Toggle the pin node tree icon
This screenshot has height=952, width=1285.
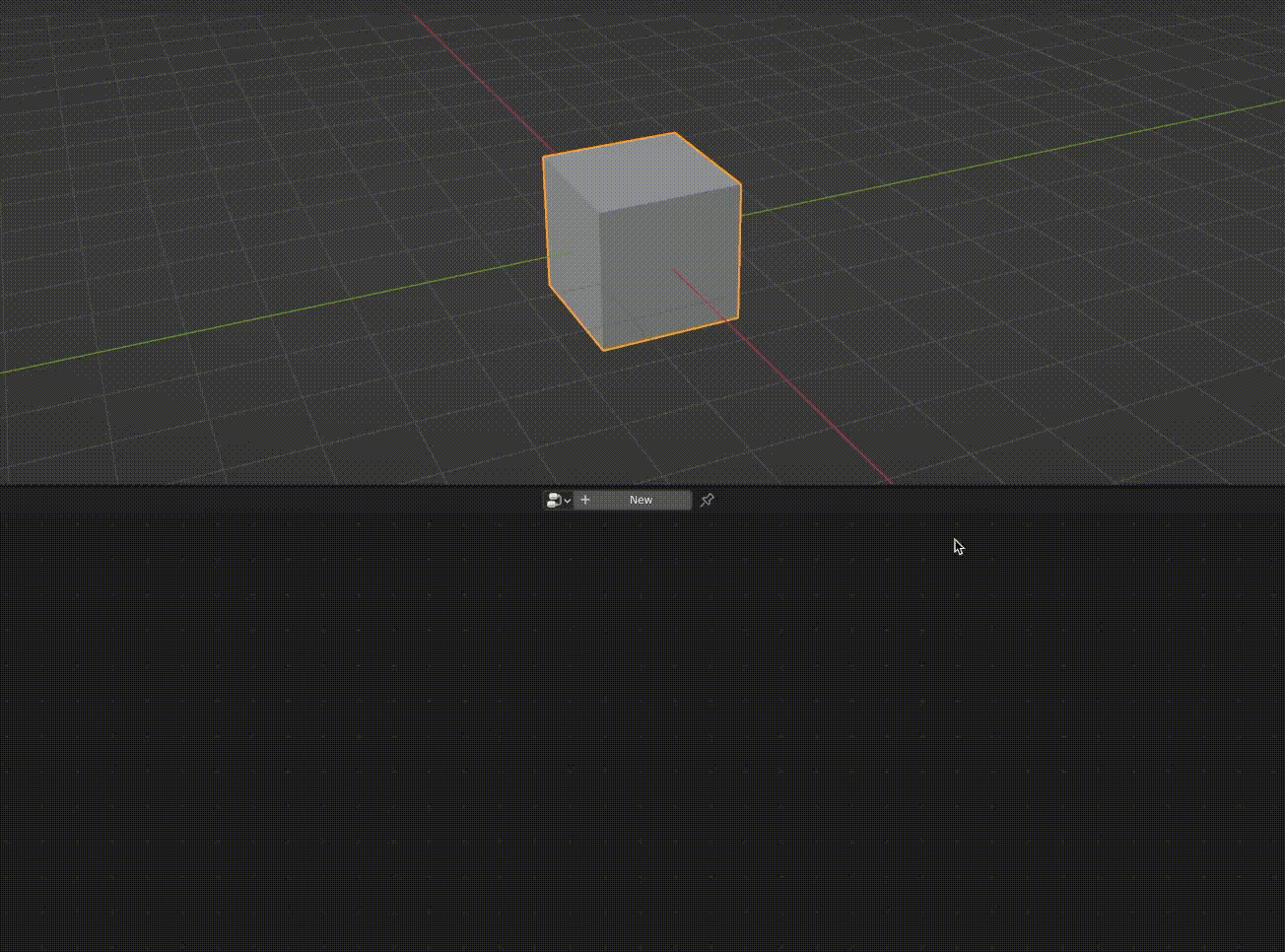[x=707, y=501]
